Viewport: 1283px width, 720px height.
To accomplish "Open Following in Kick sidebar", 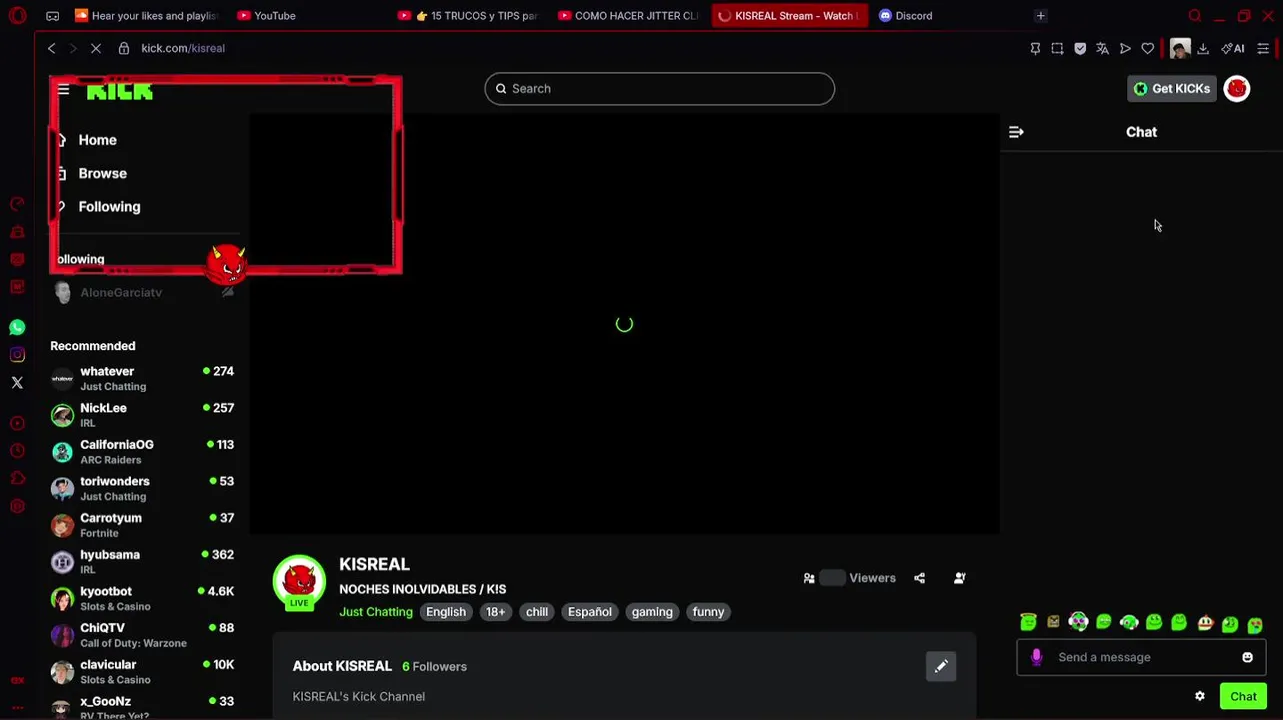I will [x=109, y=206].
